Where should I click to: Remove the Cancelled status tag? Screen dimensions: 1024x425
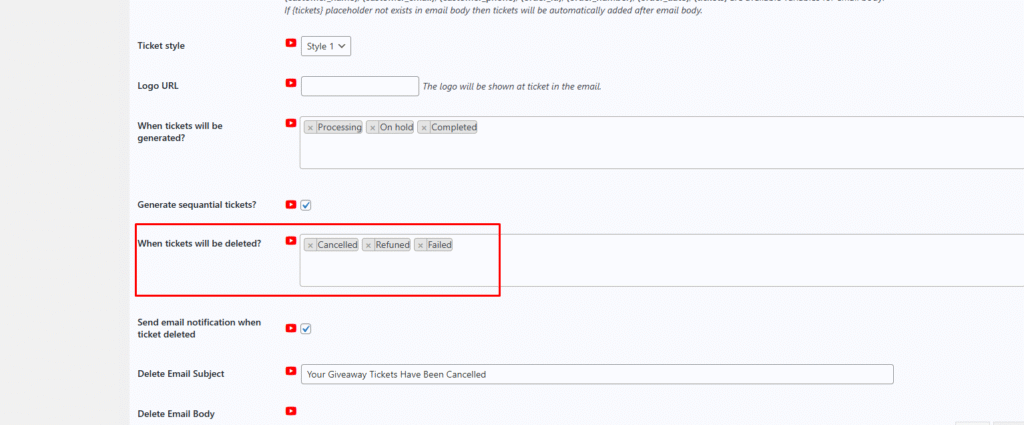click(x=310, y=245)
